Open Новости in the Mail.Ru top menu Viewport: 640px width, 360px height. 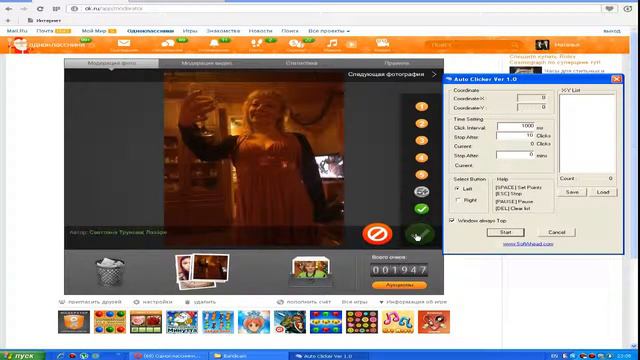tap(260, 31)
